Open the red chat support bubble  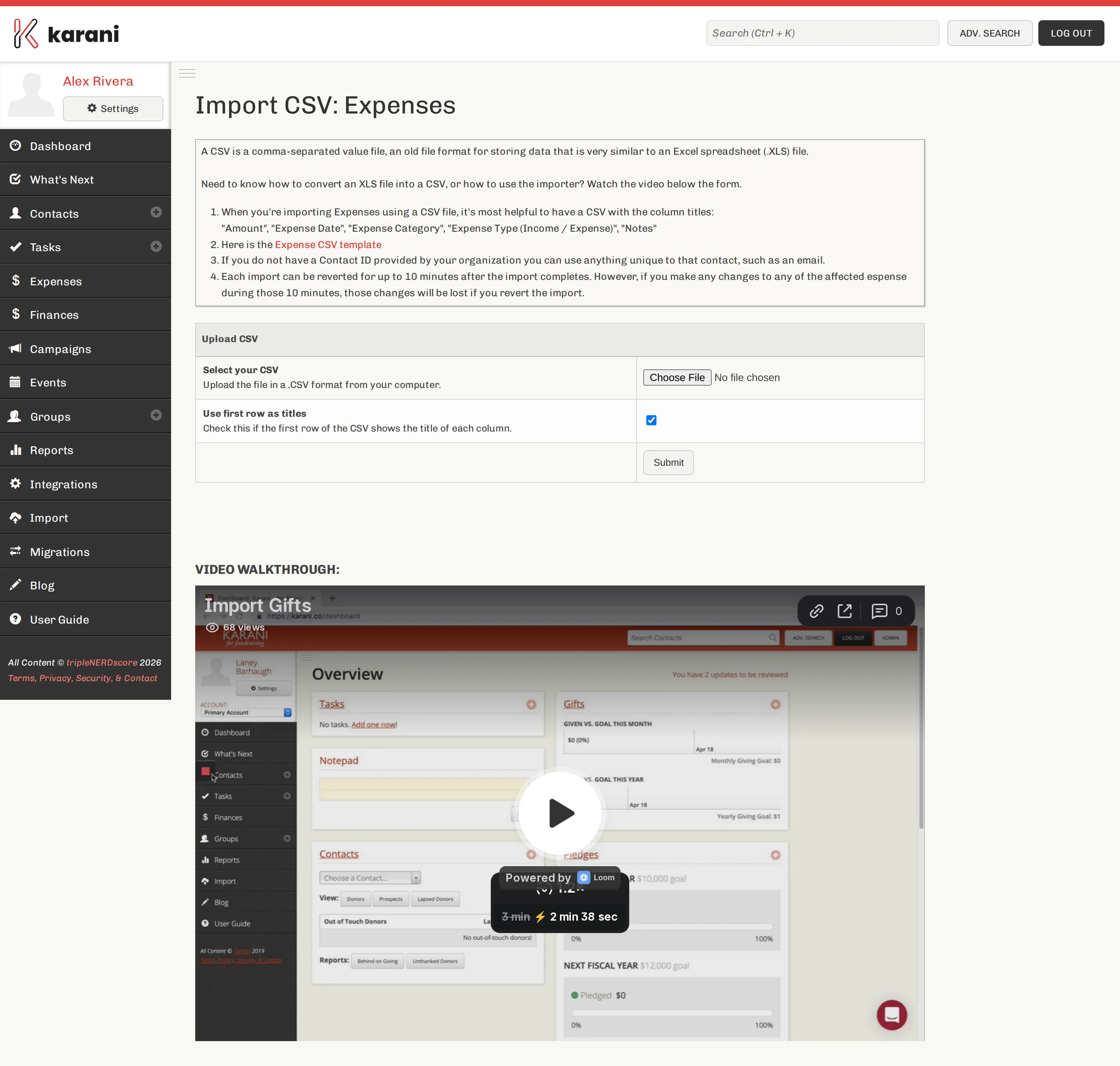[891, 1015]
